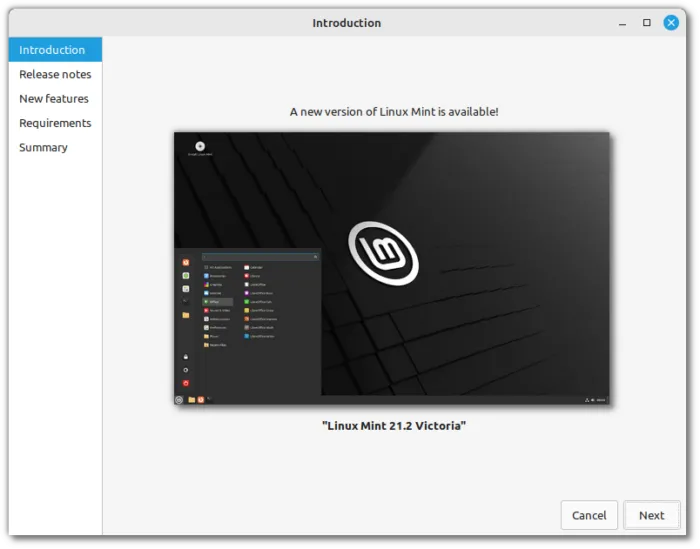Click the system tray area in the preview screenshot
700x549 pixels.
594,400
